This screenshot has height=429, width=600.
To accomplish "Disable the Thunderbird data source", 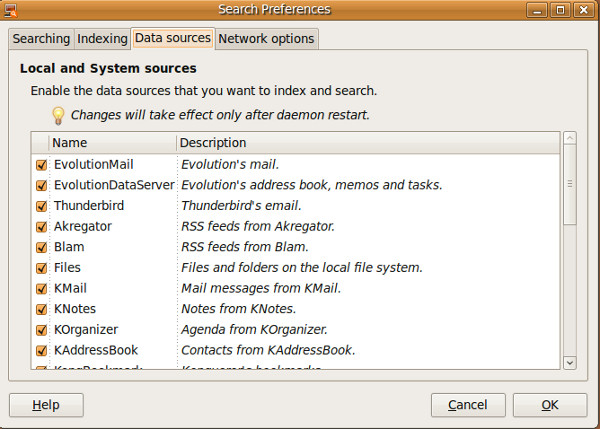I will click(41, 206).
